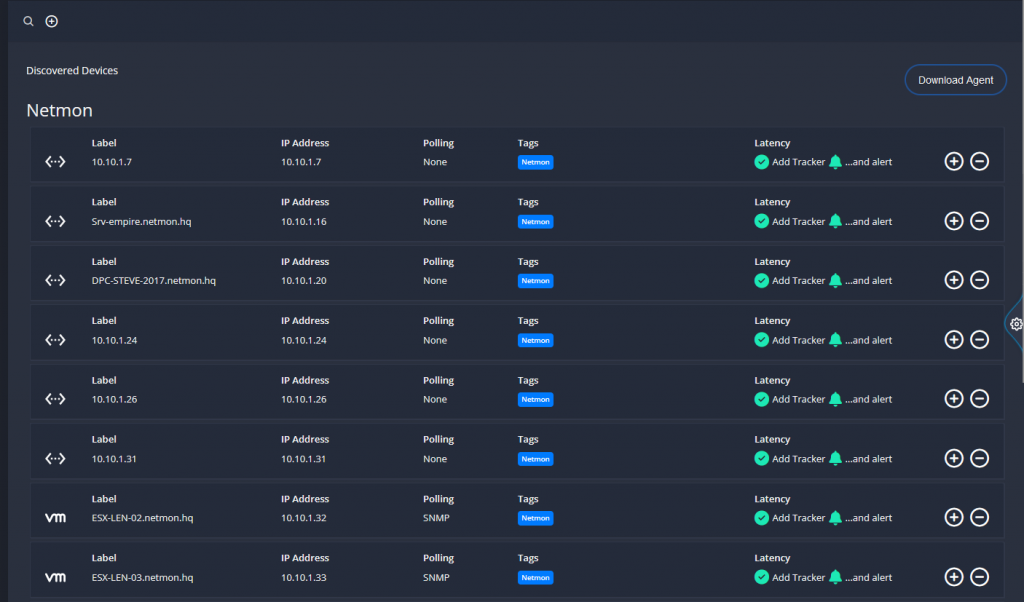The image size is (1024, 602).
Task: Remove ESX-LEN-02.netmon.hq with minus icon
Action: click(x=979, y=517)
